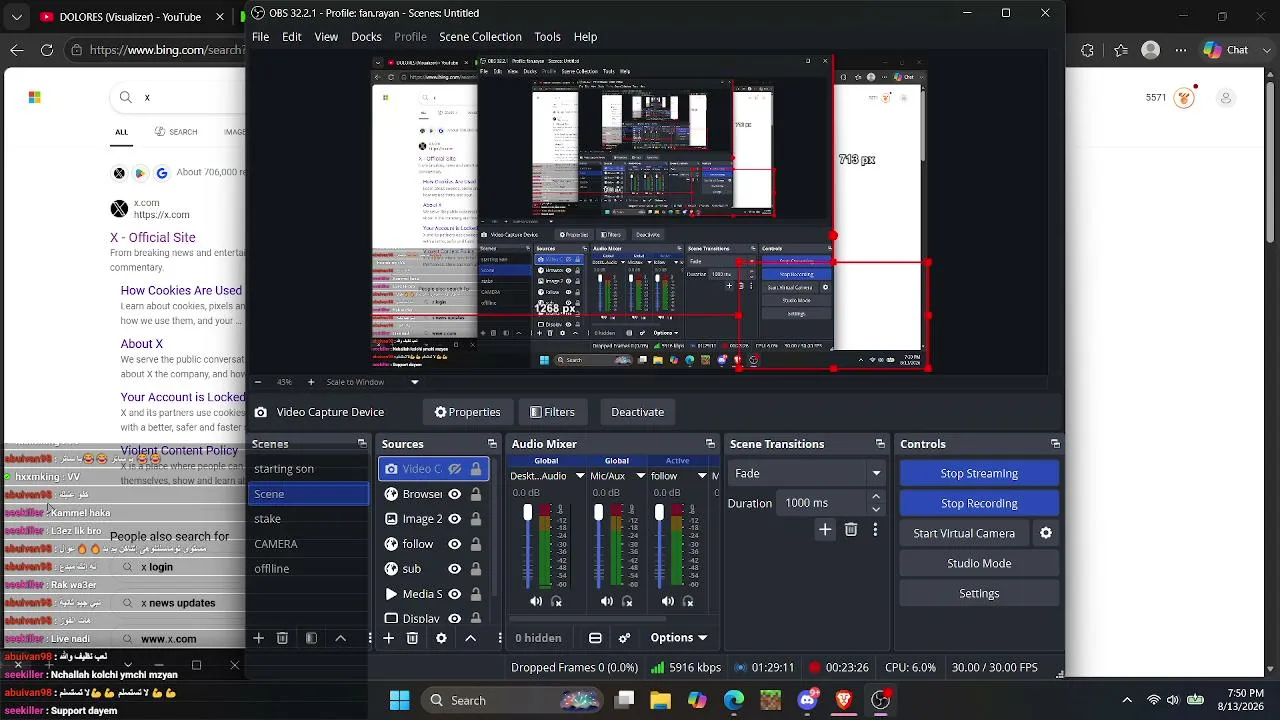1280x720 pixels.
Task: Toggle the lock on the follow source
Action: coord(476,544)
